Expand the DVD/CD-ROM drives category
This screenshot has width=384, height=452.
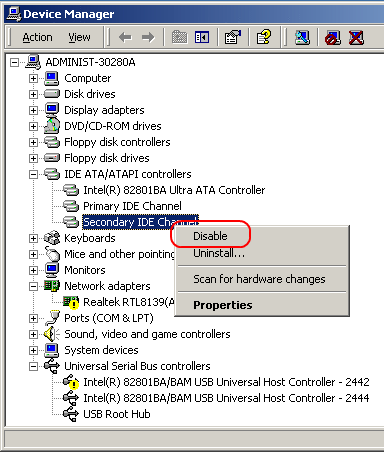[33, 126]
